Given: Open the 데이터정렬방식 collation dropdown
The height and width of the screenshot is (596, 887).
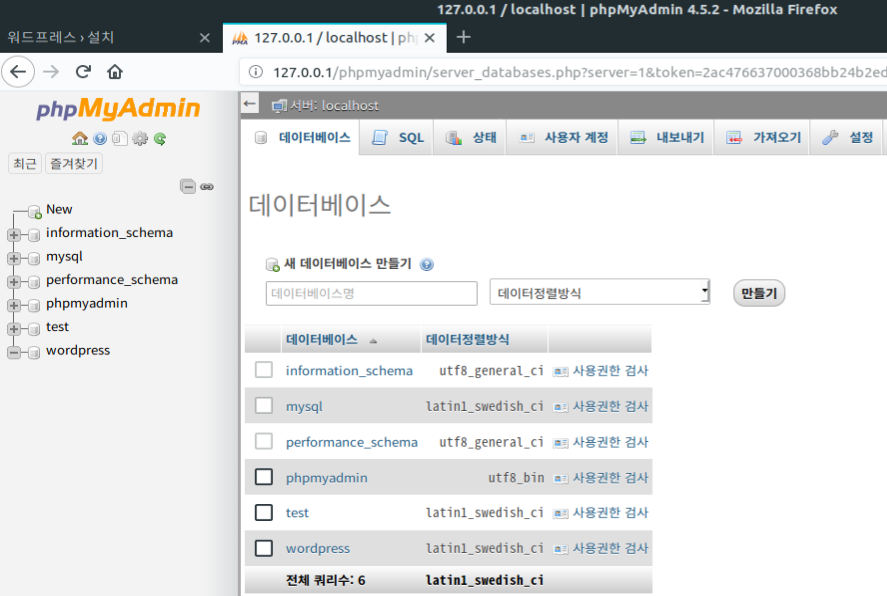Looking at the screenshot, I should pyautogui.click(x=600, y=292).
